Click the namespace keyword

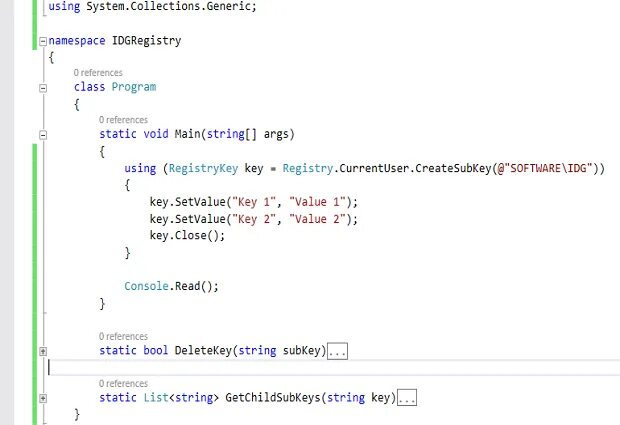[x=77, y=41]
